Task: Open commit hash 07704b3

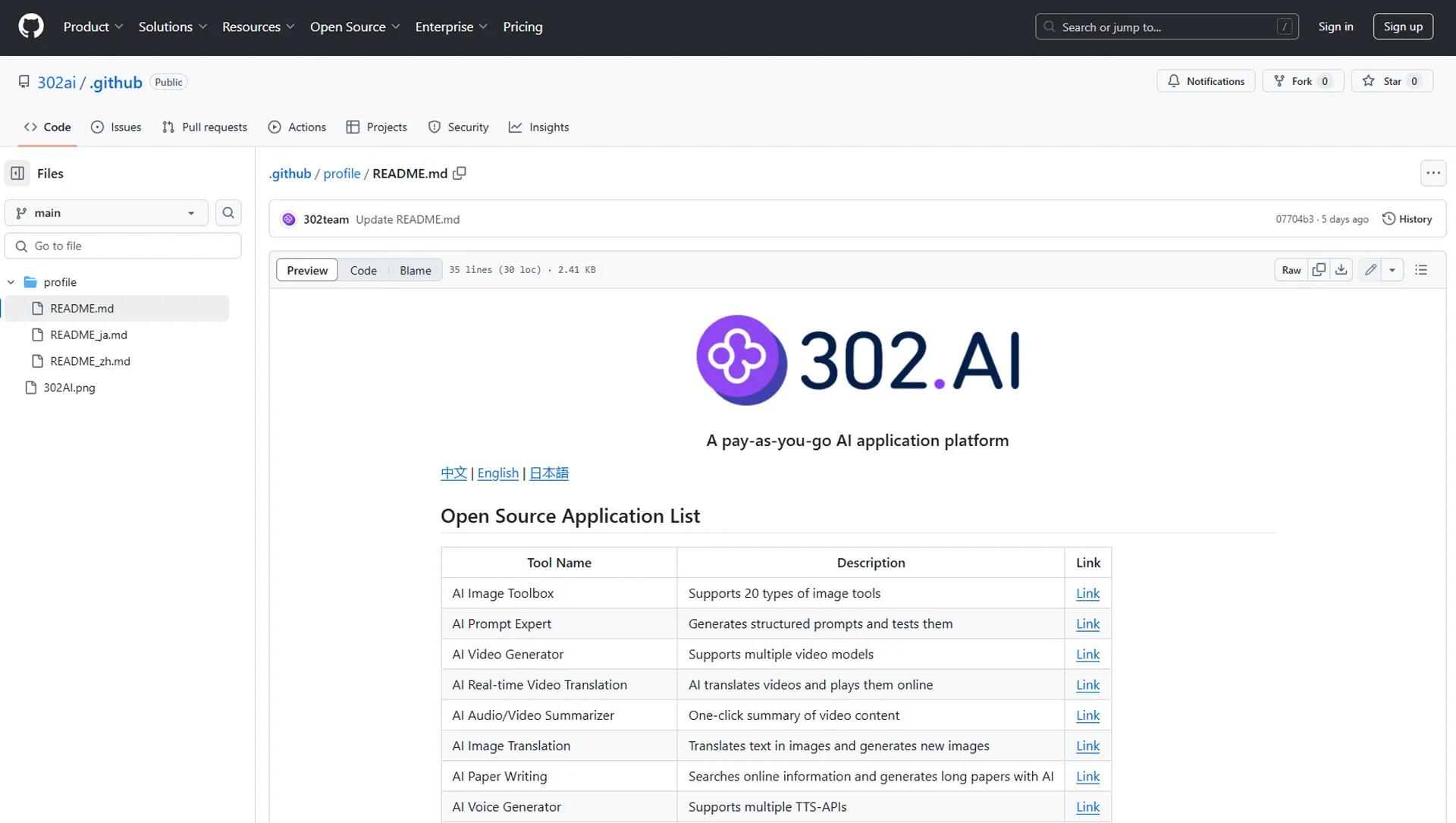Action: coord(1294,219)
